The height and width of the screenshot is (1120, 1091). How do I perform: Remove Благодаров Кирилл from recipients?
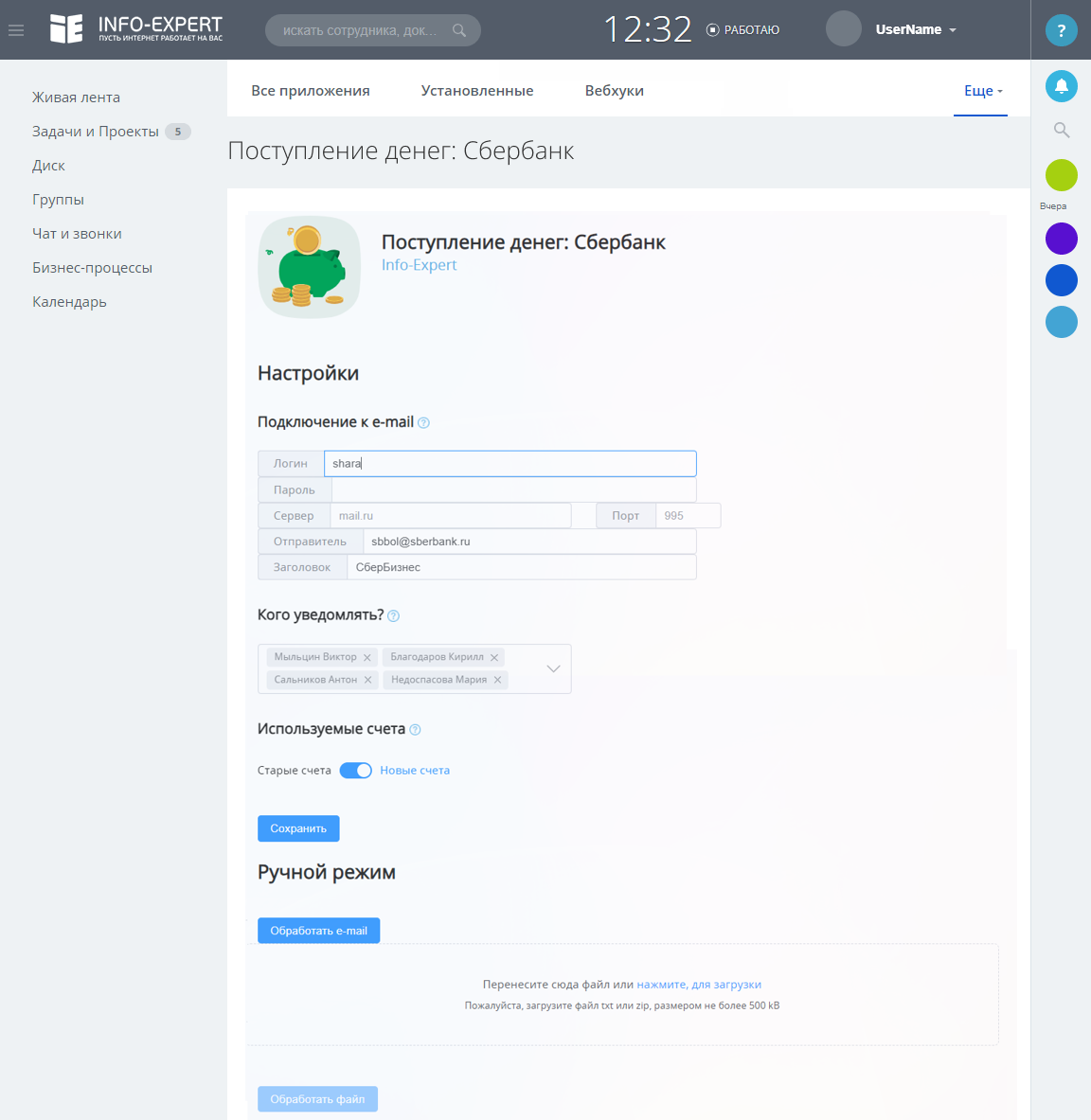click(494, 657)
